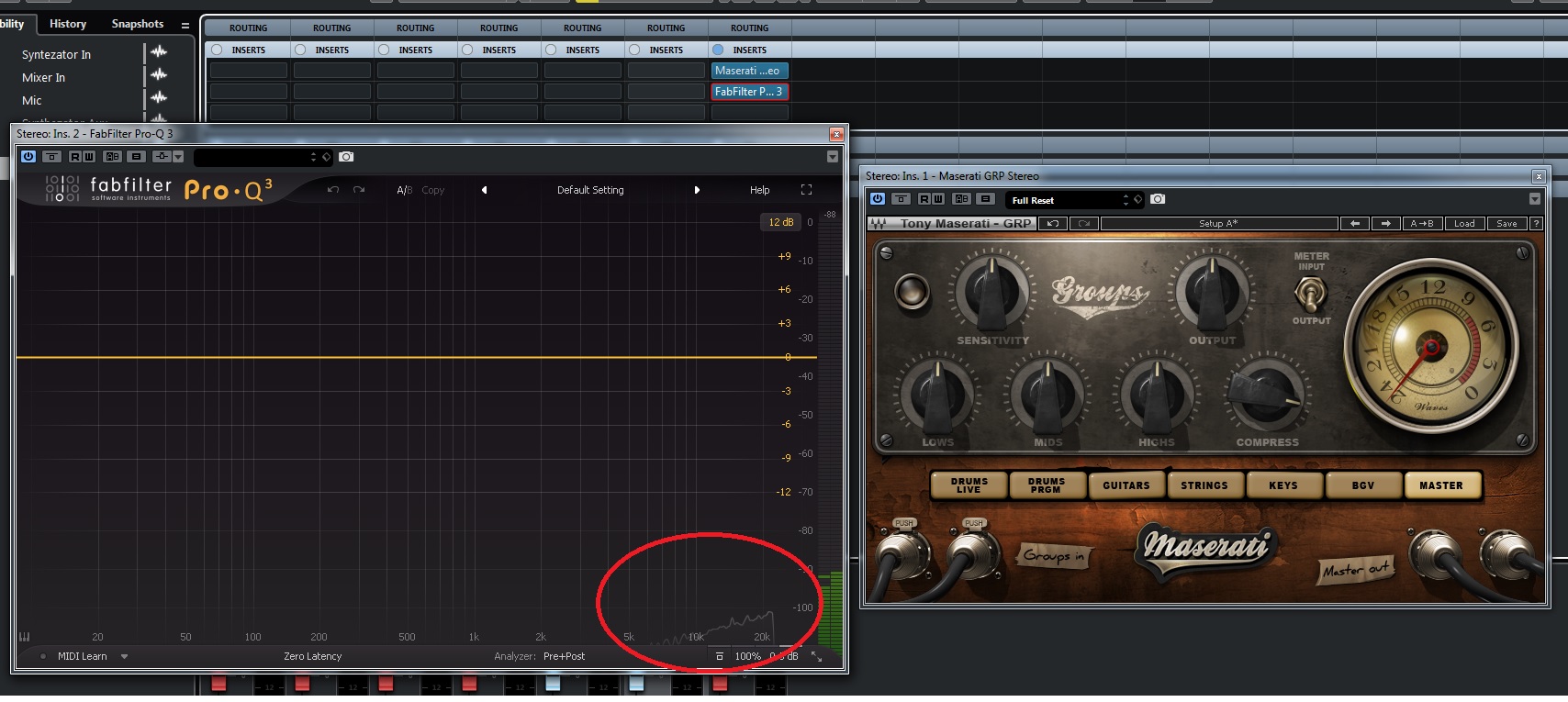Select the FabFilter insert slot in rack
Viewport: 1568px width, 702px height.
pos(748,92)
